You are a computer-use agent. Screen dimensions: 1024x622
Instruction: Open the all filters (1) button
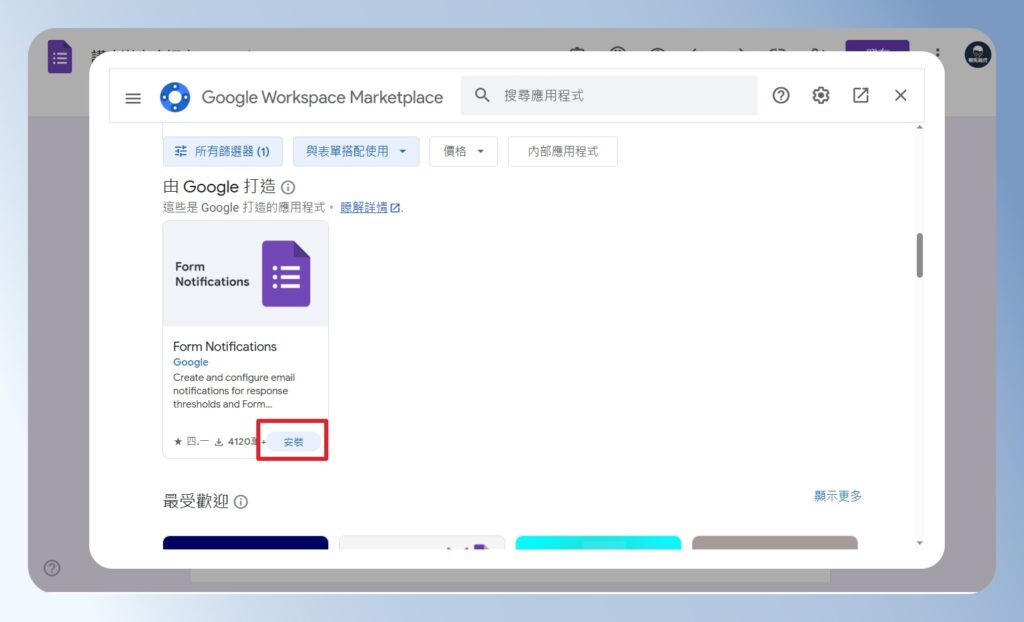(x=223, y=152)
